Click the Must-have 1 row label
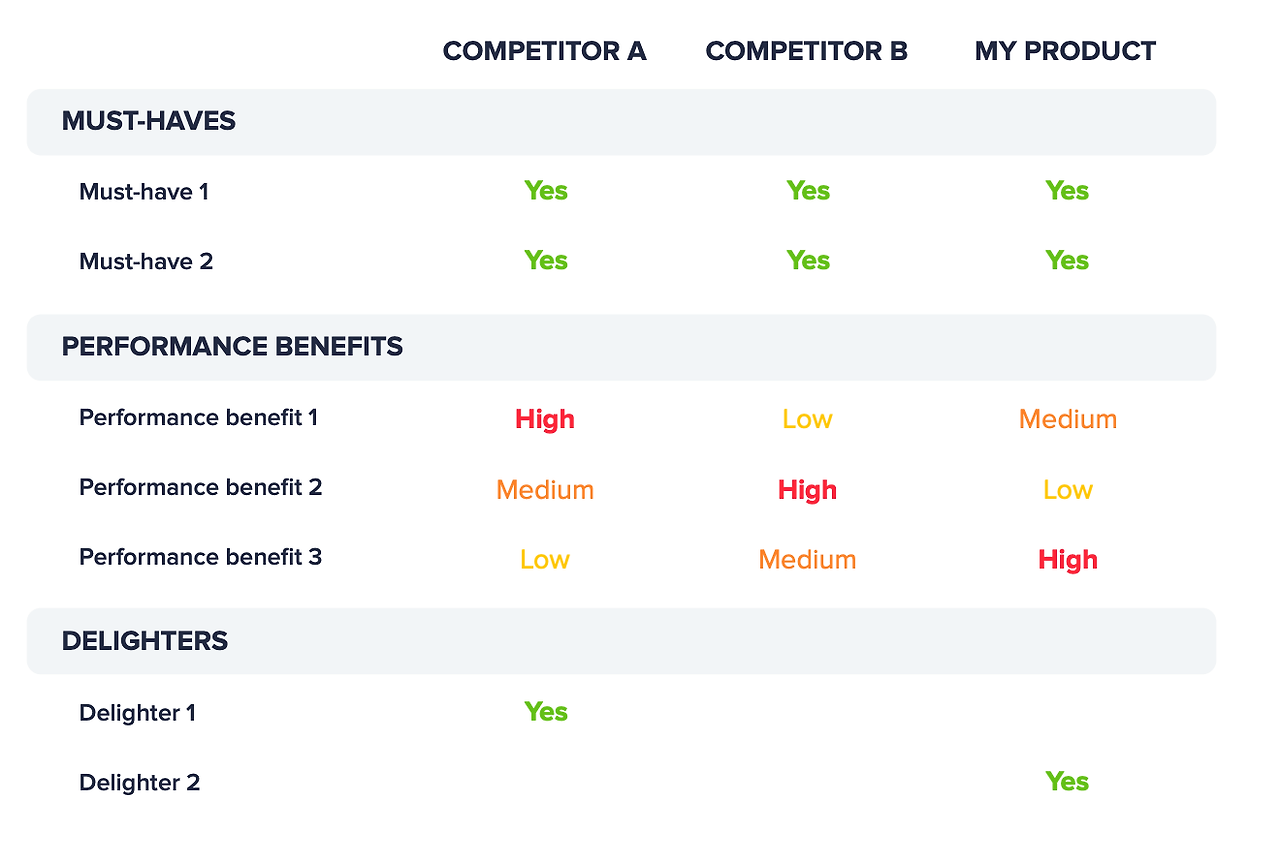1280x864 pixels. (144, 191)
